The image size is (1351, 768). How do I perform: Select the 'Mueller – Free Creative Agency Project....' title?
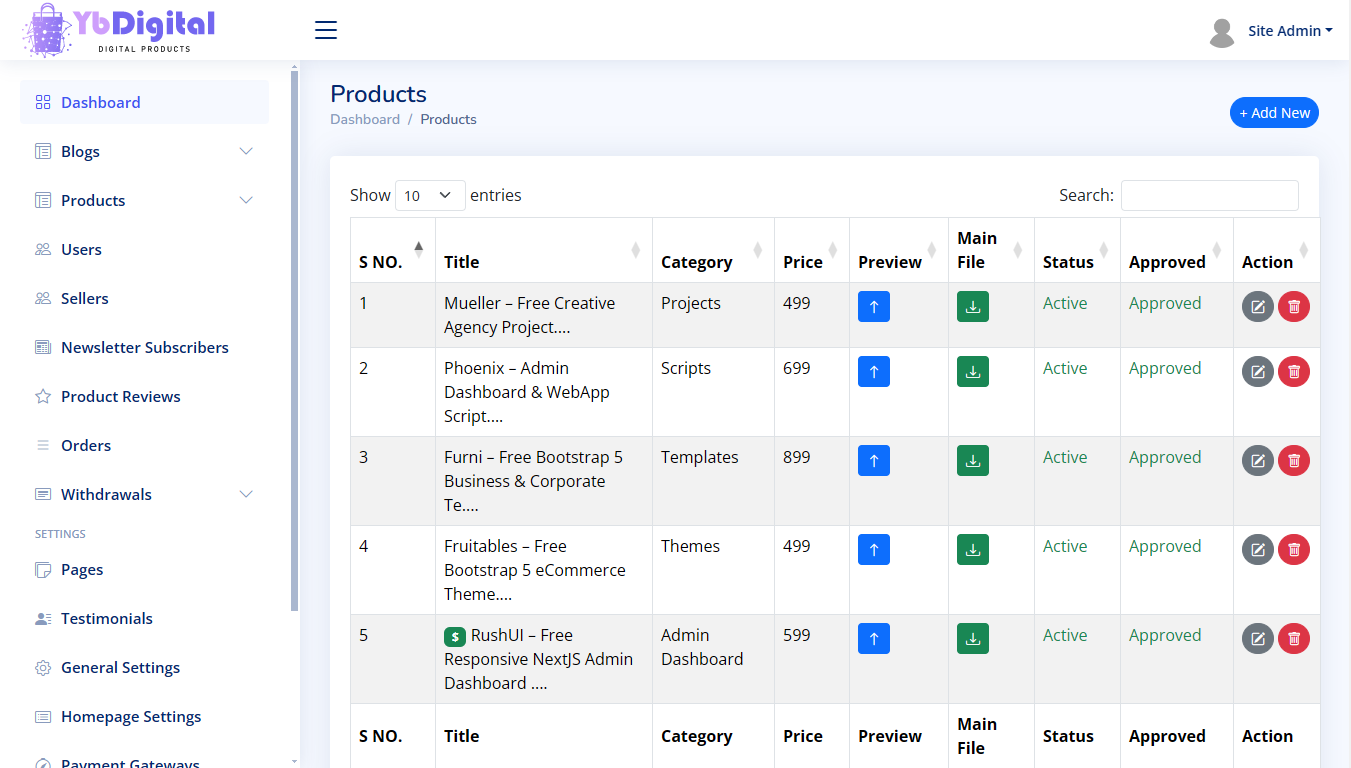[530, 315]
